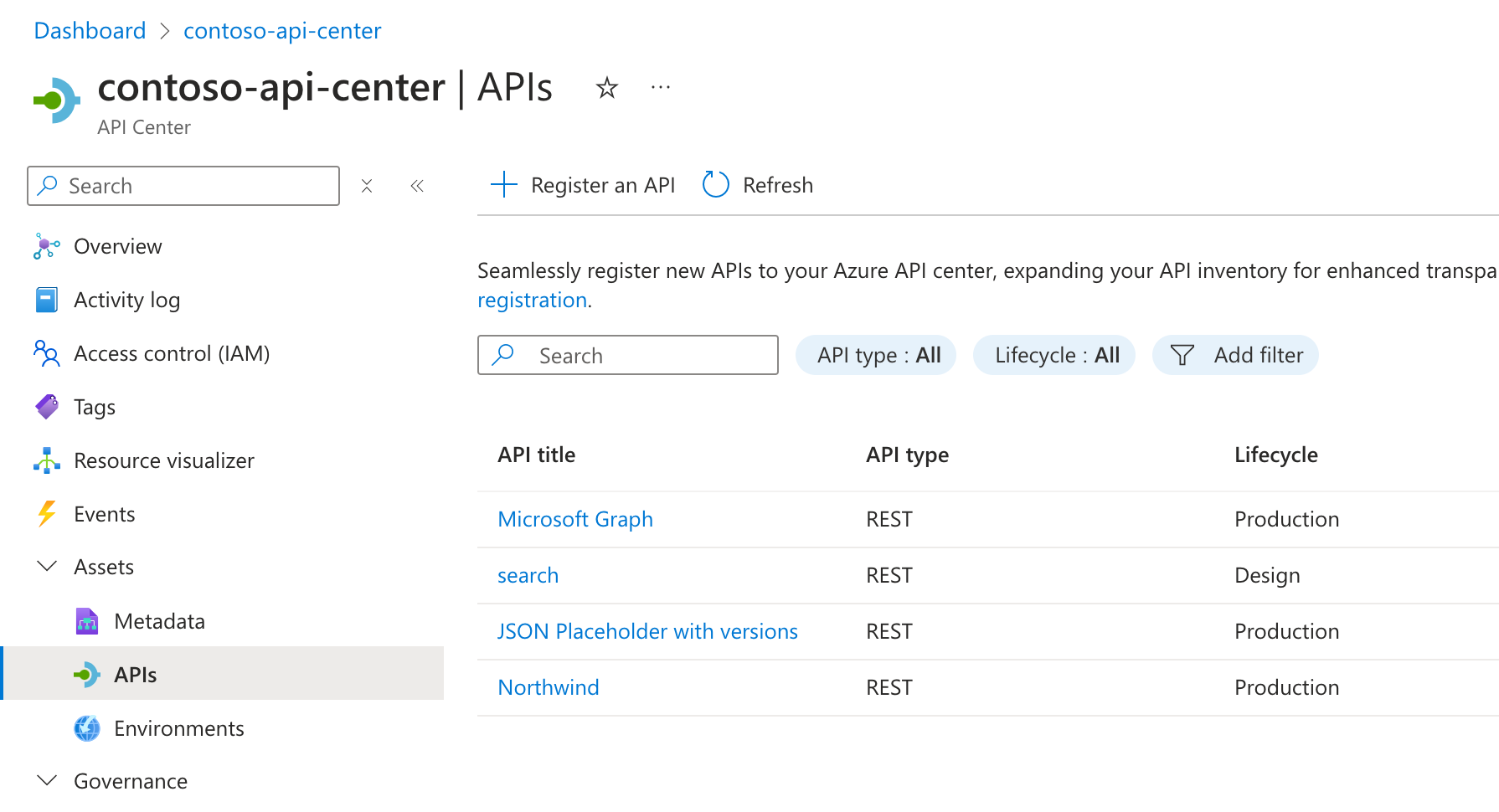This screenshot has width=1499, height=812.
Task: Open the Resource visualizer icon
Action: click(46, 460)
